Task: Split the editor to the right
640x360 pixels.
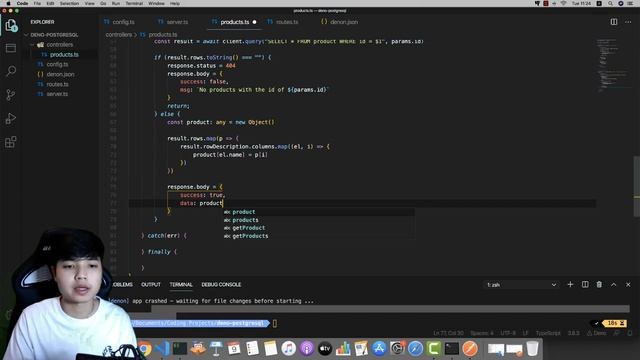Action: pos(613,22)
